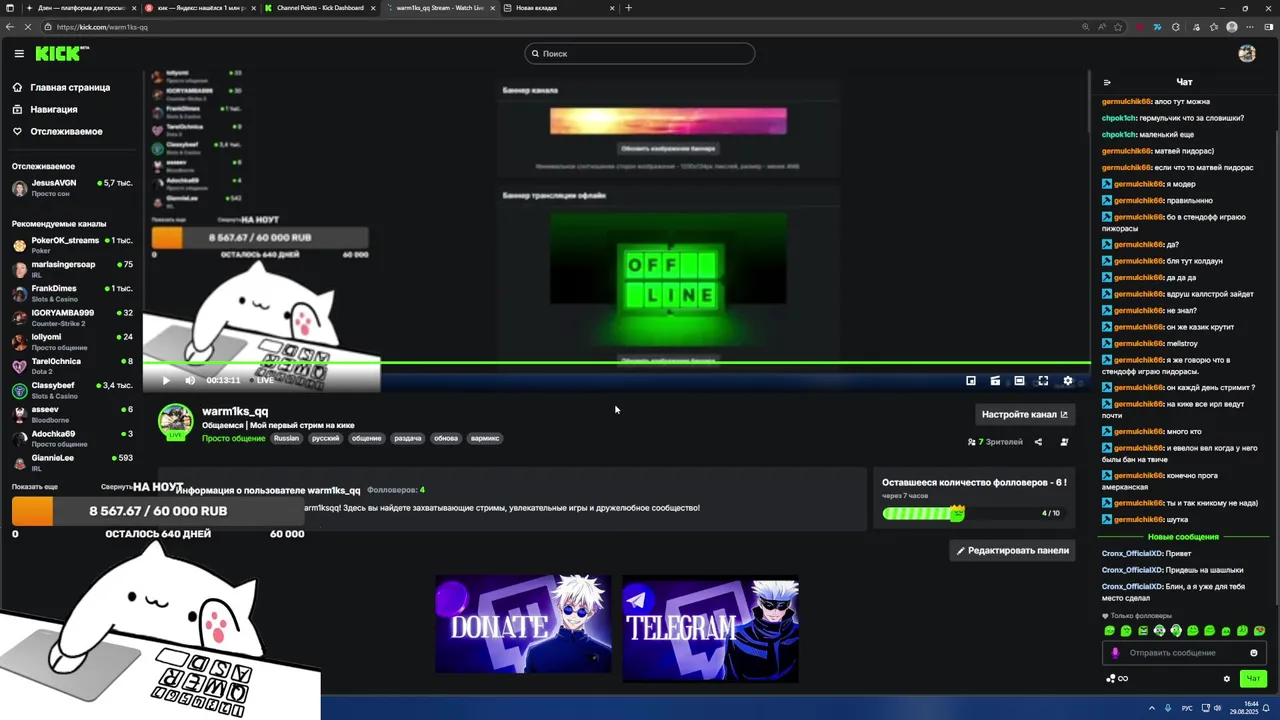Open a new browser tab with plus
The width and height of the screenshot is (1280, 720).
click(x=628, y=8)
